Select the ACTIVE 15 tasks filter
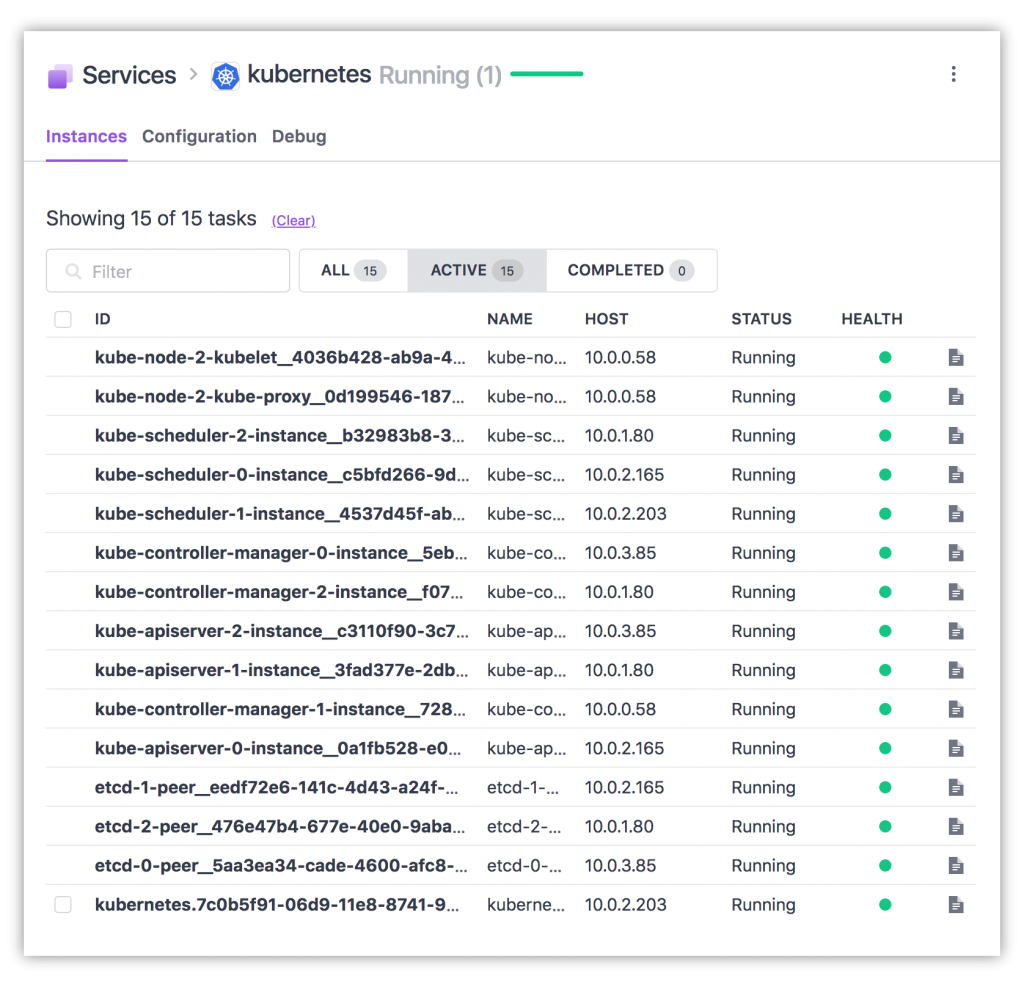1024x987 pixels. click(477, 270)
